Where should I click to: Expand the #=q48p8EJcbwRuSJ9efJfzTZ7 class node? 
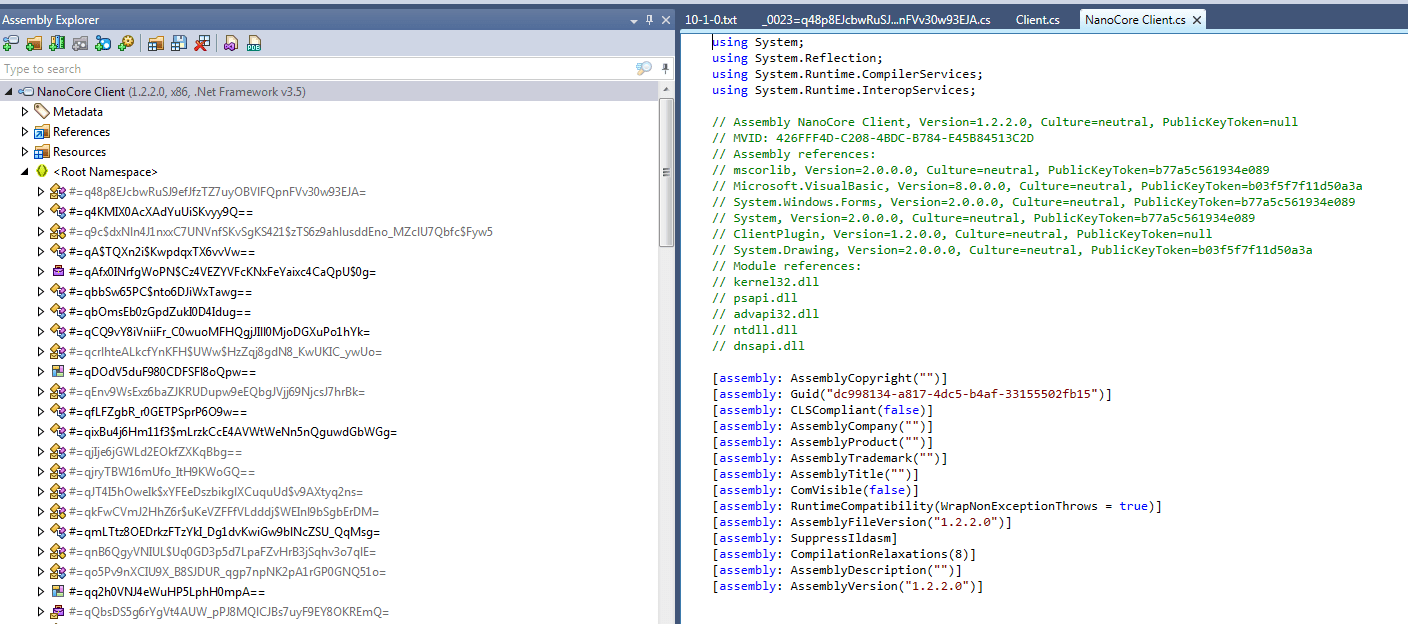42,191
